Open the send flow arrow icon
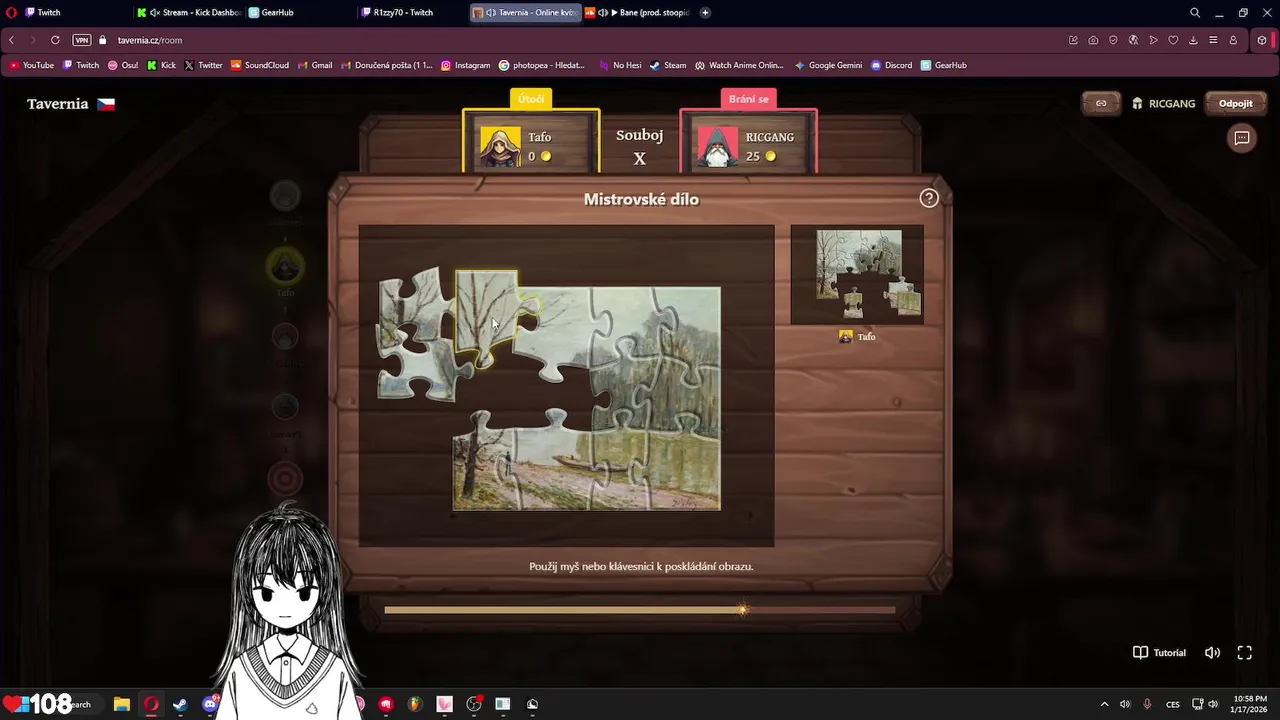 pyautogui.click(x=1153, y=40)
